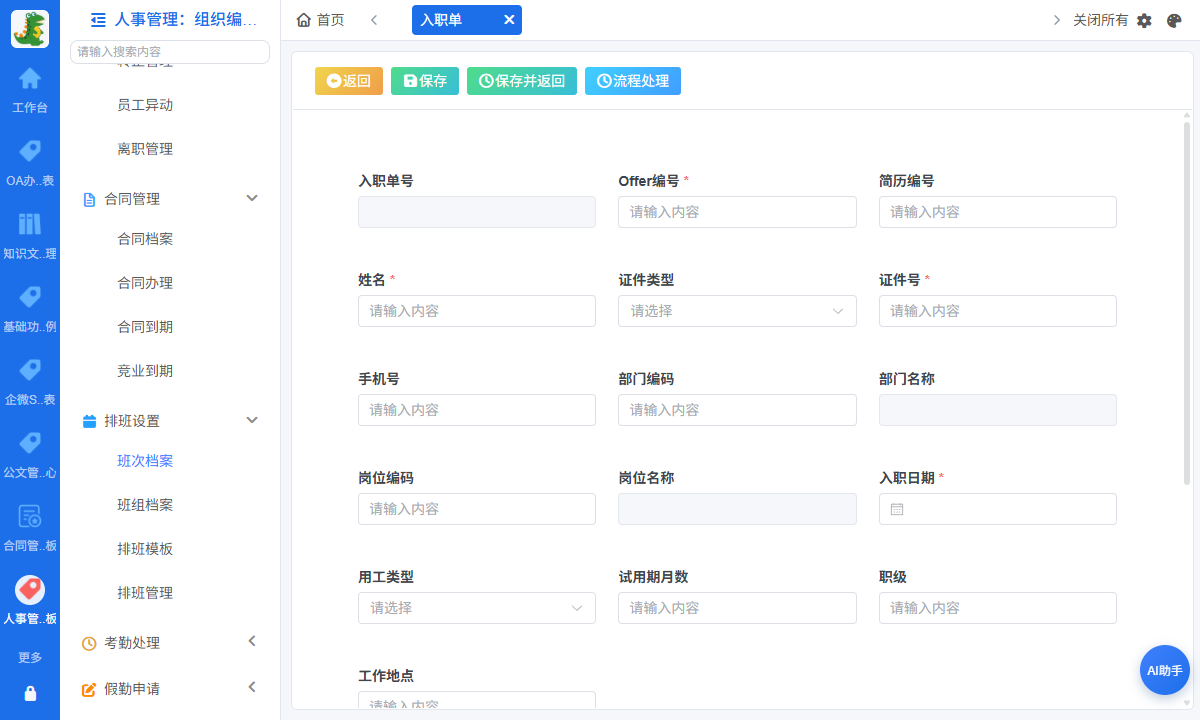
Task: Open 排班管理 menu item
Action: point(145,593)
